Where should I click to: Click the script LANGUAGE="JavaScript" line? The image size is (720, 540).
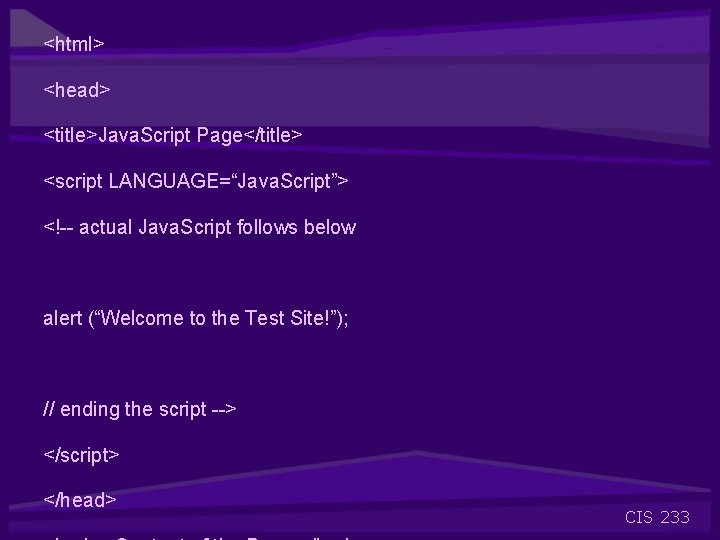tap(196, 181)
